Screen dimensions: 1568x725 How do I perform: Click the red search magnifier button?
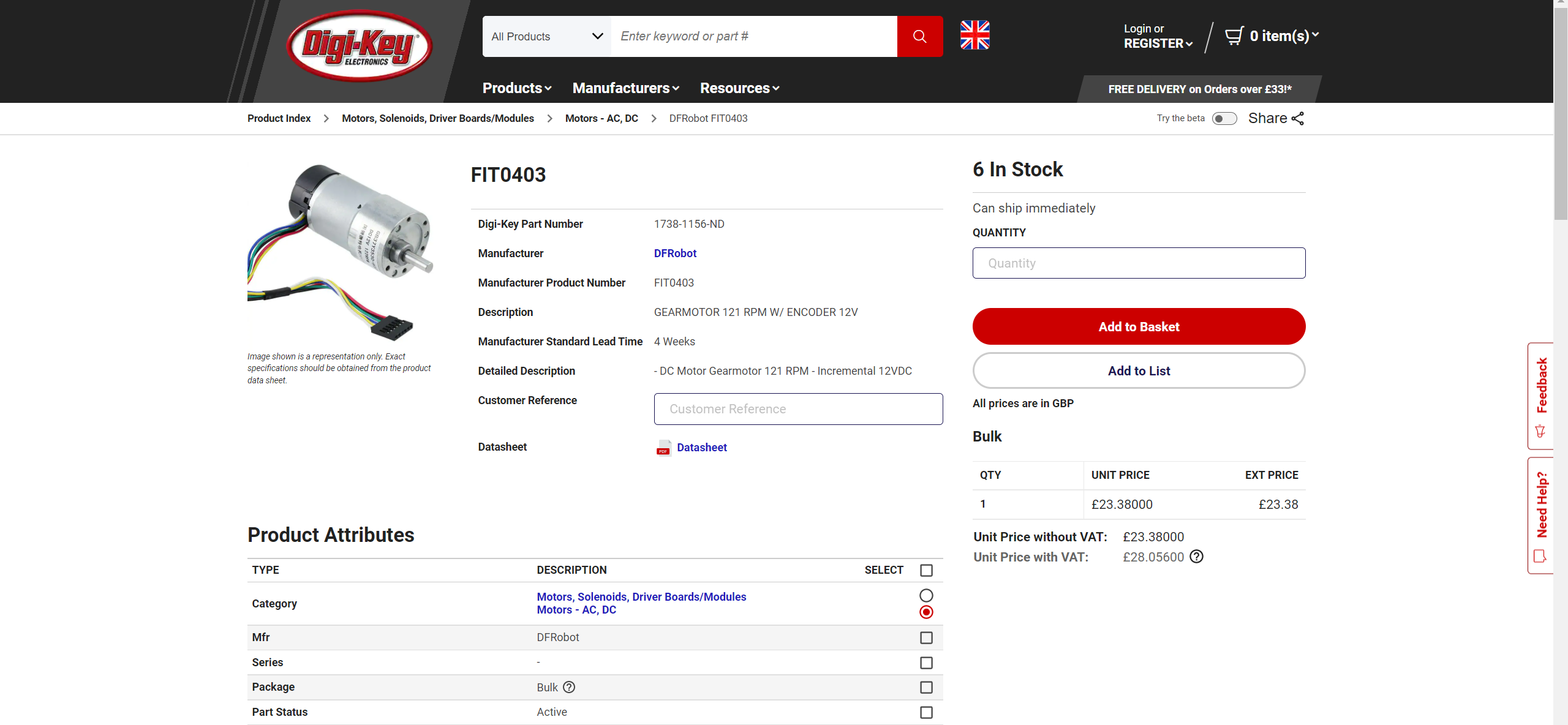tap(919, 36)
